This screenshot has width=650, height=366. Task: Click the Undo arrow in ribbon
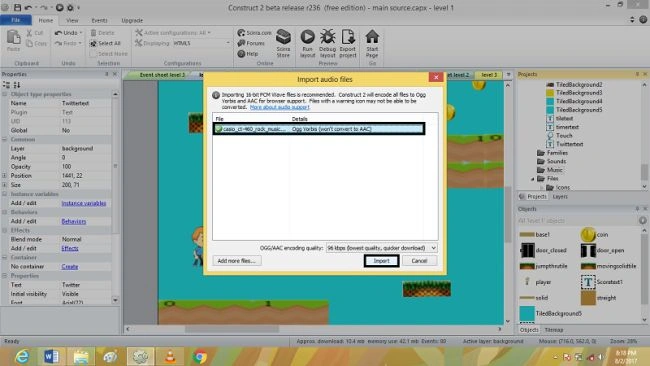[58, 33]
